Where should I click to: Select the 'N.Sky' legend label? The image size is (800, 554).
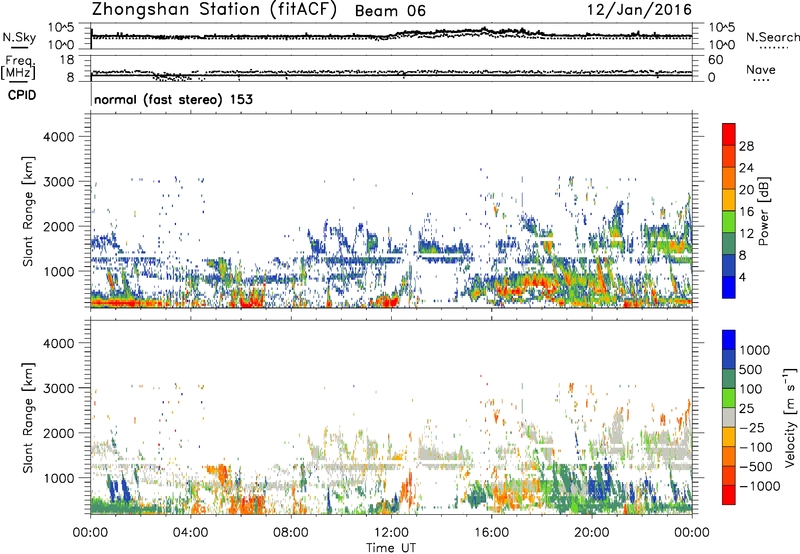pos(19,37)
